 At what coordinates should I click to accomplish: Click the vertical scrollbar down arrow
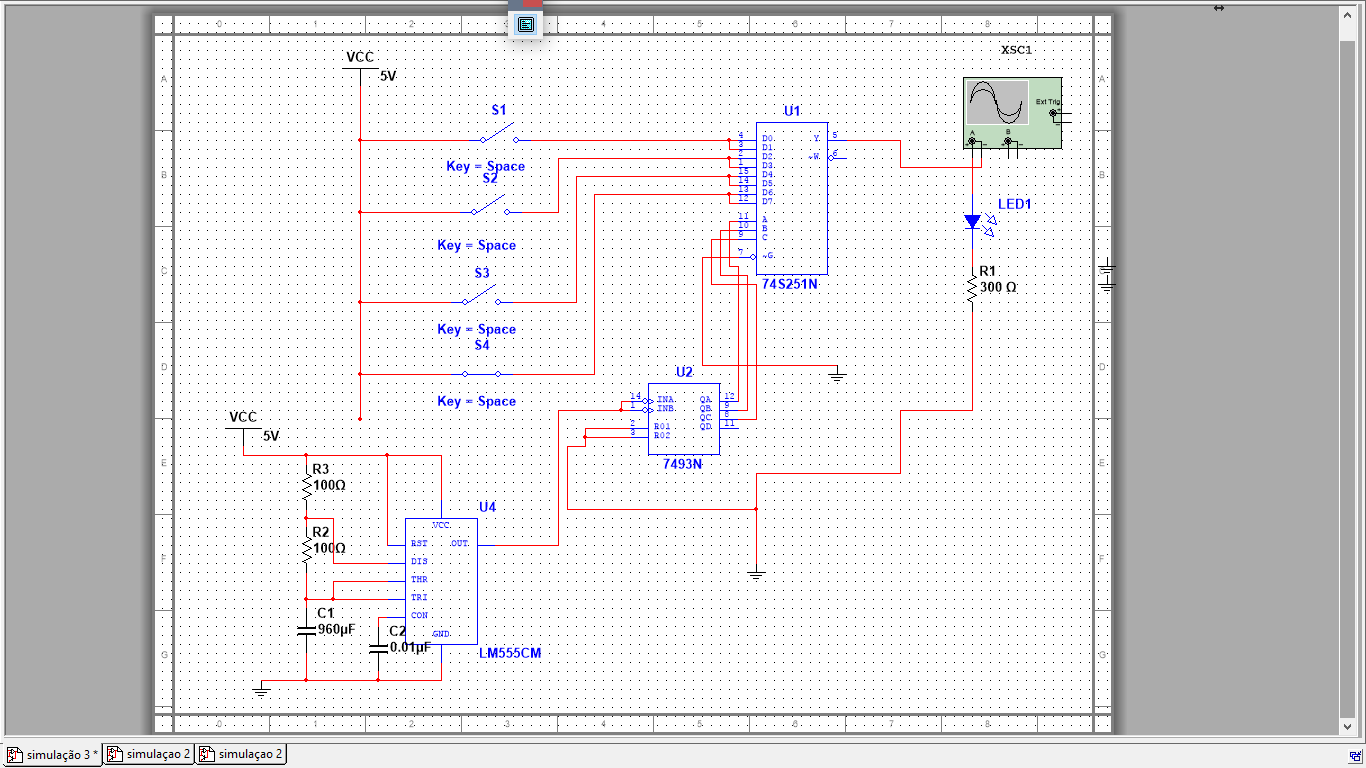[x=1348, y=726]
